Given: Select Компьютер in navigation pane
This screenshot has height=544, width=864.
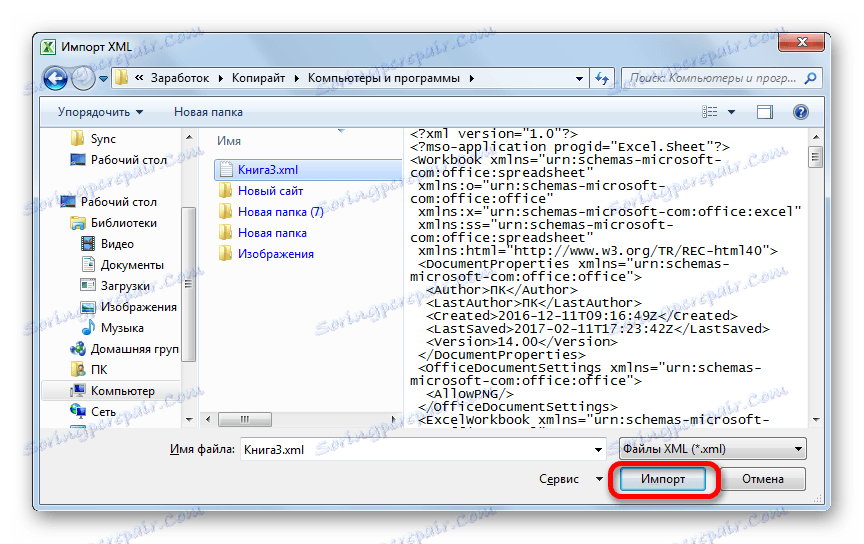Looking at the screenshot, I should coord(122,390).
